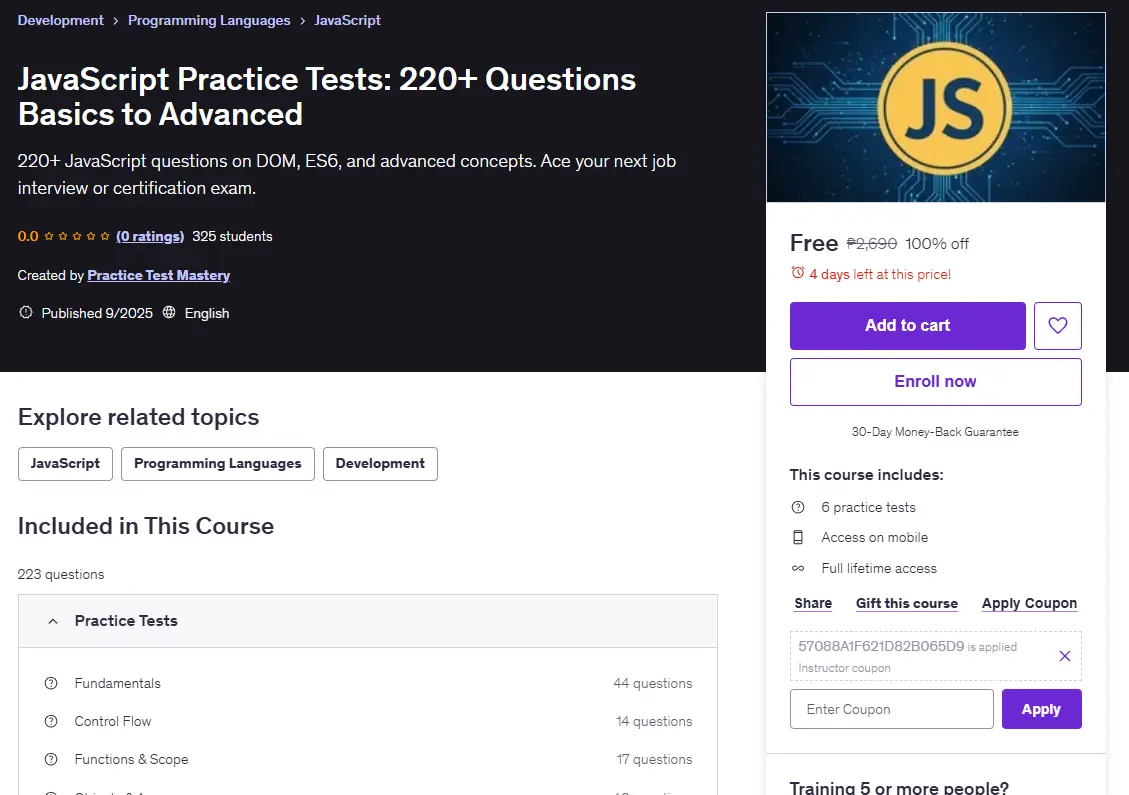Image resolution: width=1129 pixels, height=795 pixels.
Task: Click the '4 days left at this price!' text
Action: tap(880, 274)
